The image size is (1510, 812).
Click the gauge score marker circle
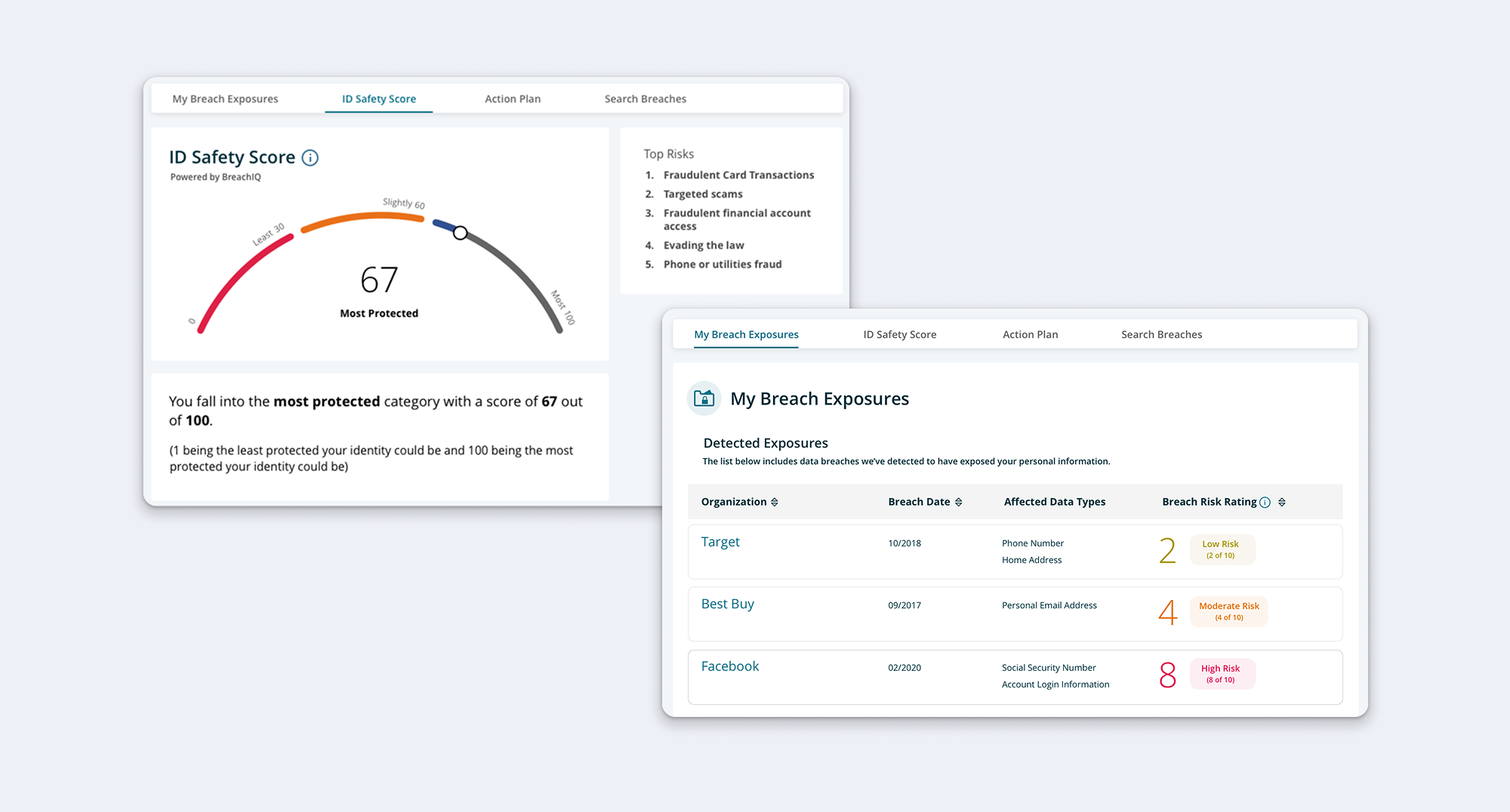click(460, 233)
